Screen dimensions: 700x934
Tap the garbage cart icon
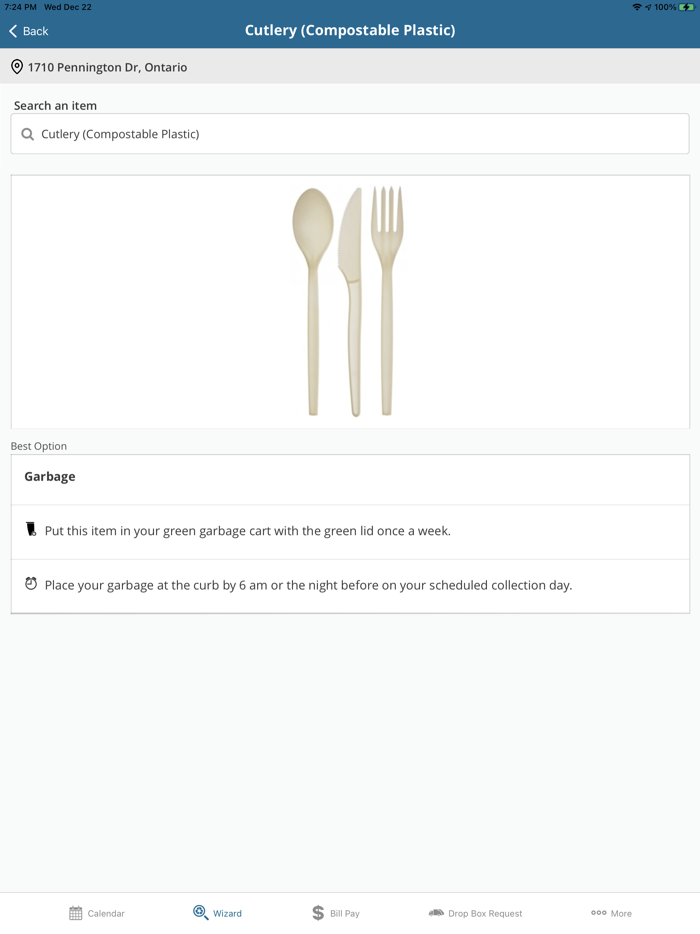[x=31, y=530]
